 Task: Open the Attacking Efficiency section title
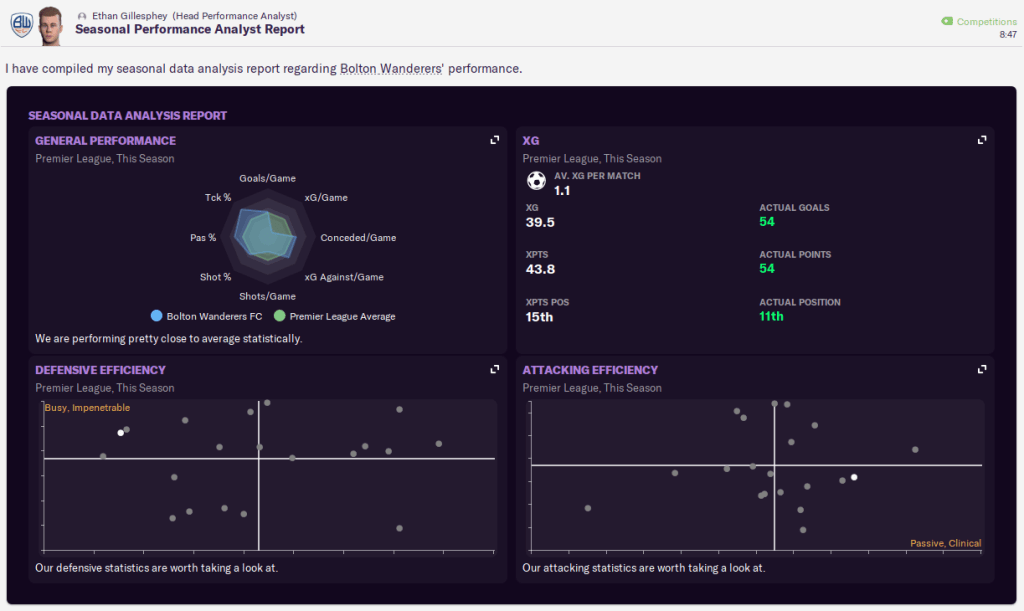(590, 370)
